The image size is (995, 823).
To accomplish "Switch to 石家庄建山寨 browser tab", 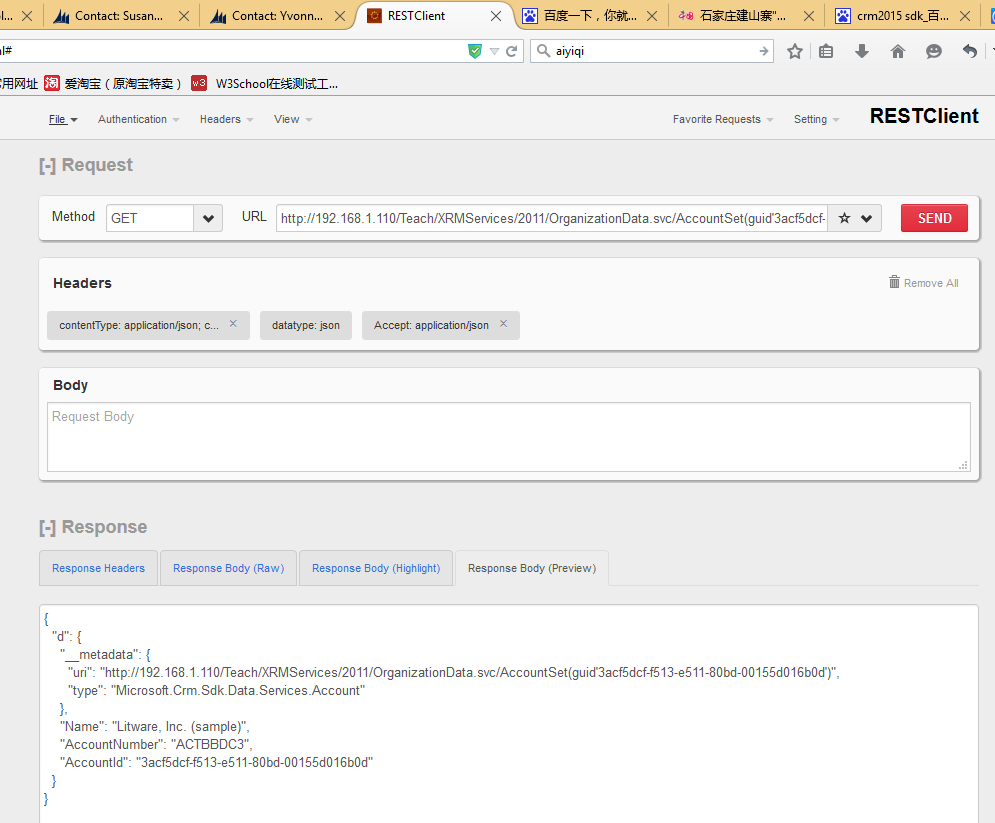I will pyautogui.click(x=742, y=15).
